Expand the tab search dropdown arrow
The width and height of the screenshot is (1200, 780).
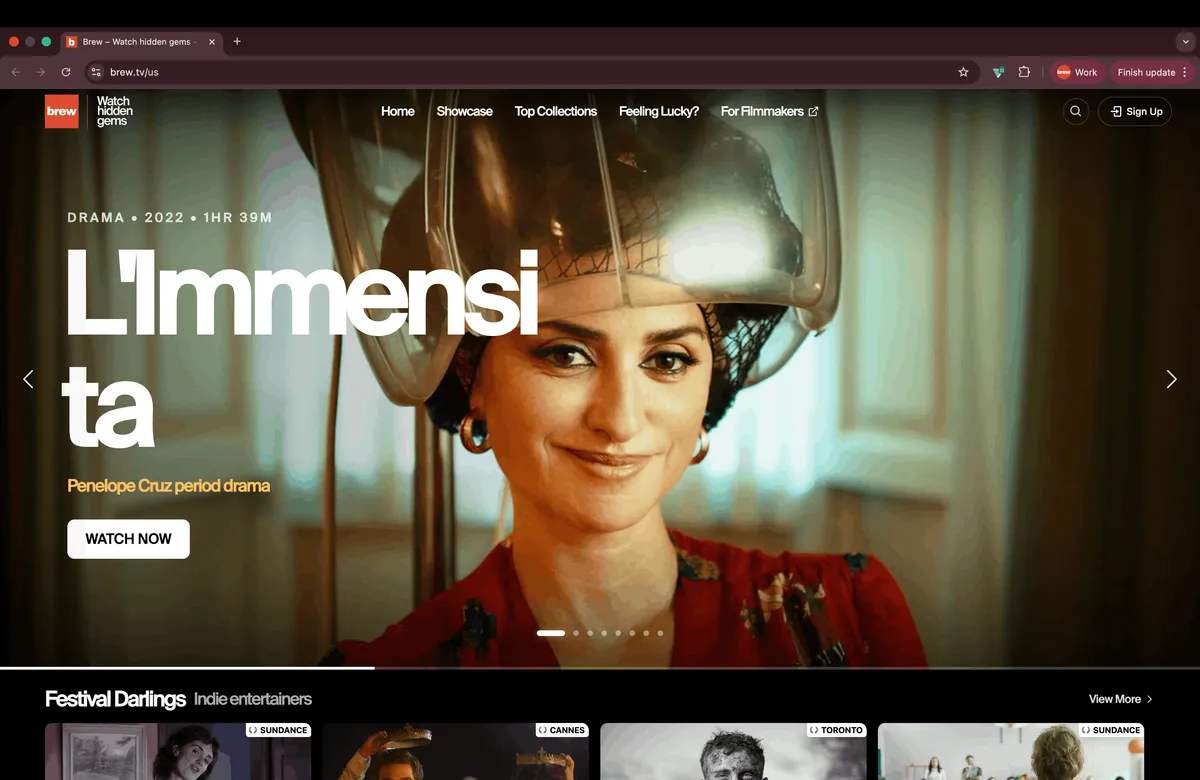tap(1185, 41)
